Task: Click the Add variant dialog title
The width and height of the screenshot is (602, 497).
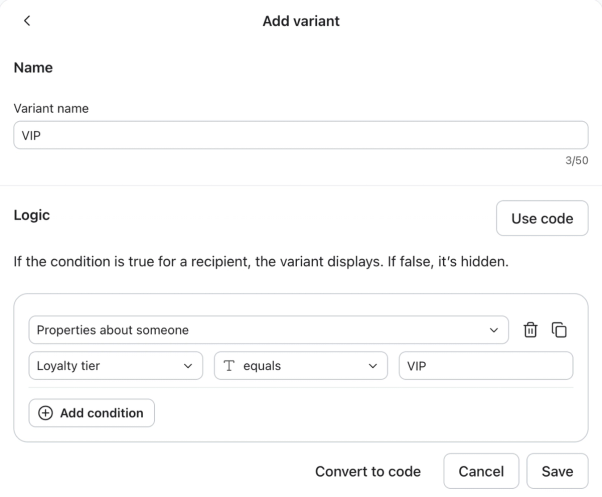Action: tap(301, 21)
